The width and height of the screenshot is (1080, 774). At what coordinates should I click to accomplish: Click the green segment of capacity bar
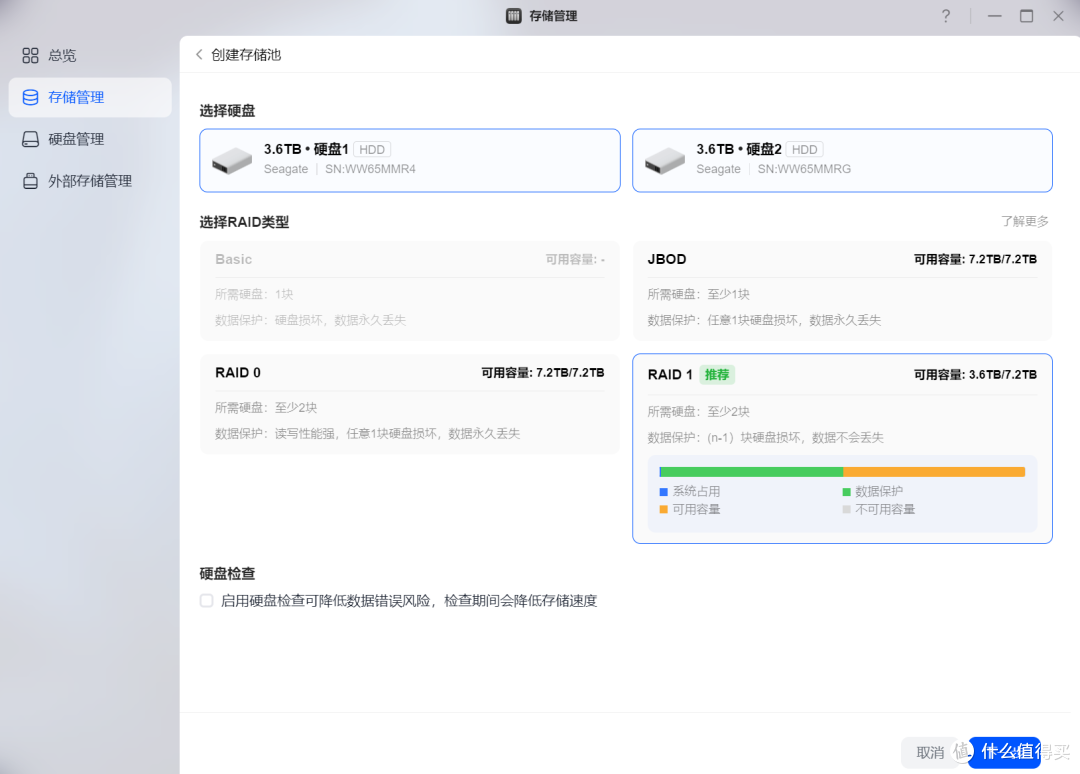(752, 472)
